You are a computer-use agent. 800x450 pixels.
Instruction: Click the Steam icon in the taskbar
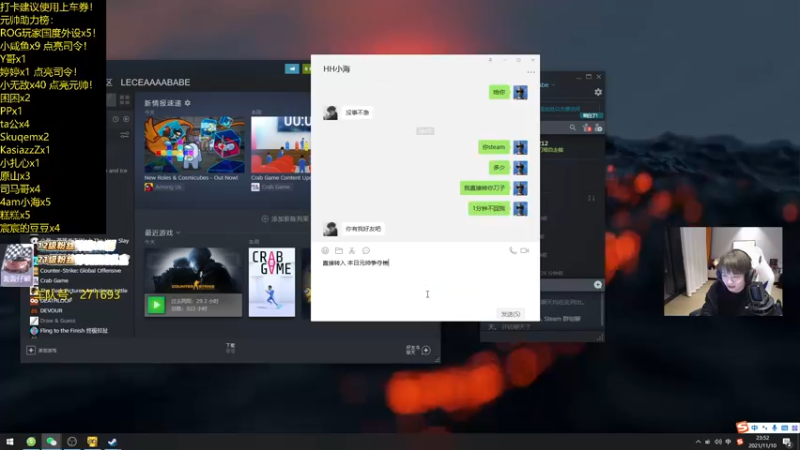point(112,441)
